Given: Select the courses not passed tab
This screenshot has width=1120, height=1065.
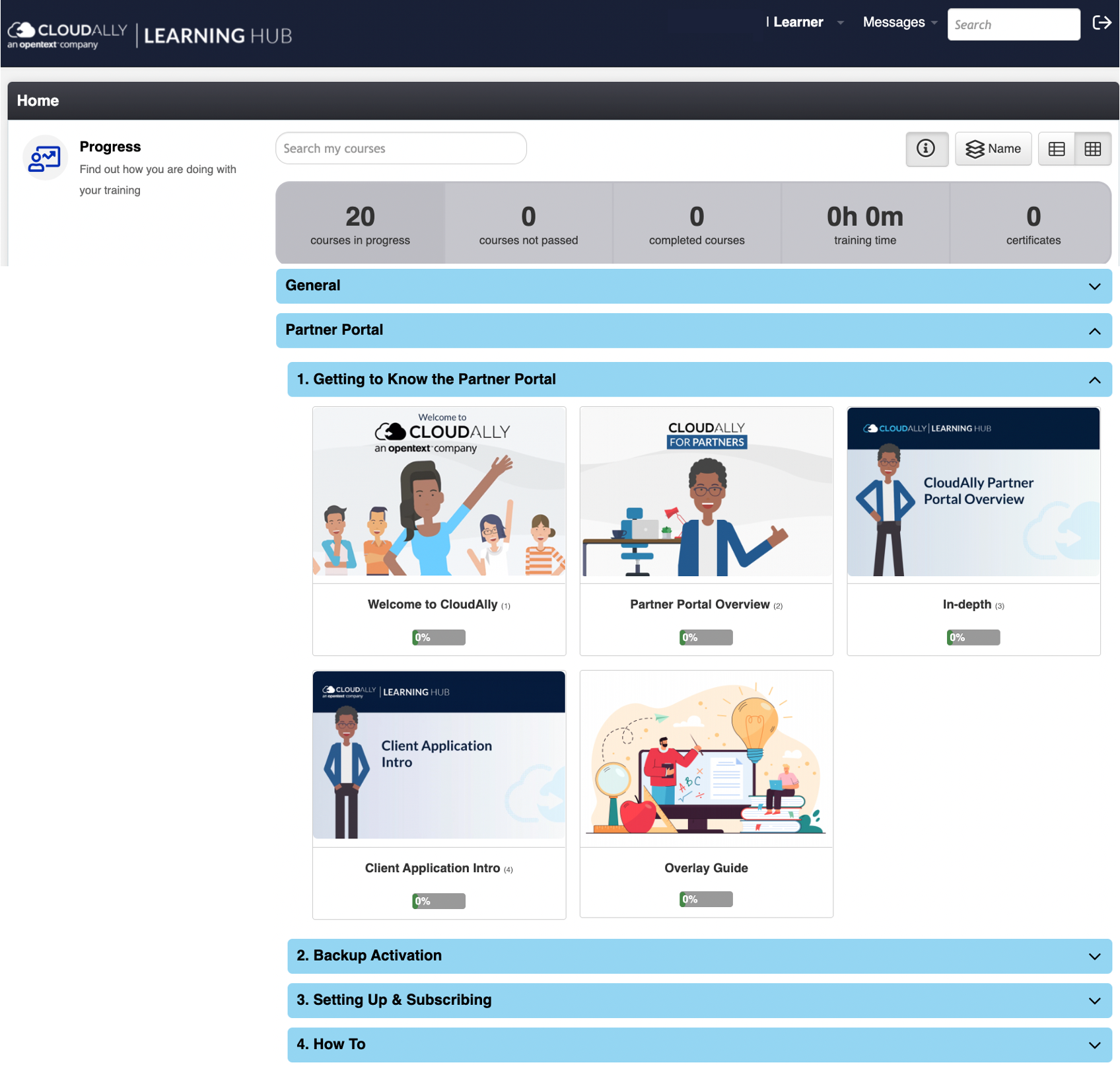Looking at the screenshot, I should coord(528,223).
